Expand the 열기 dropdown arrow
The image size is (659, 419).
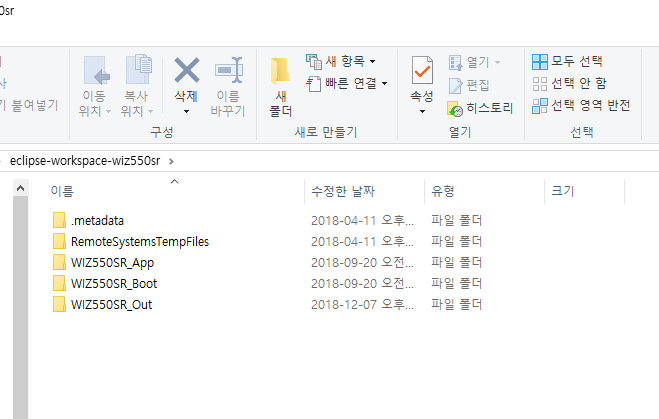(498, 63)
